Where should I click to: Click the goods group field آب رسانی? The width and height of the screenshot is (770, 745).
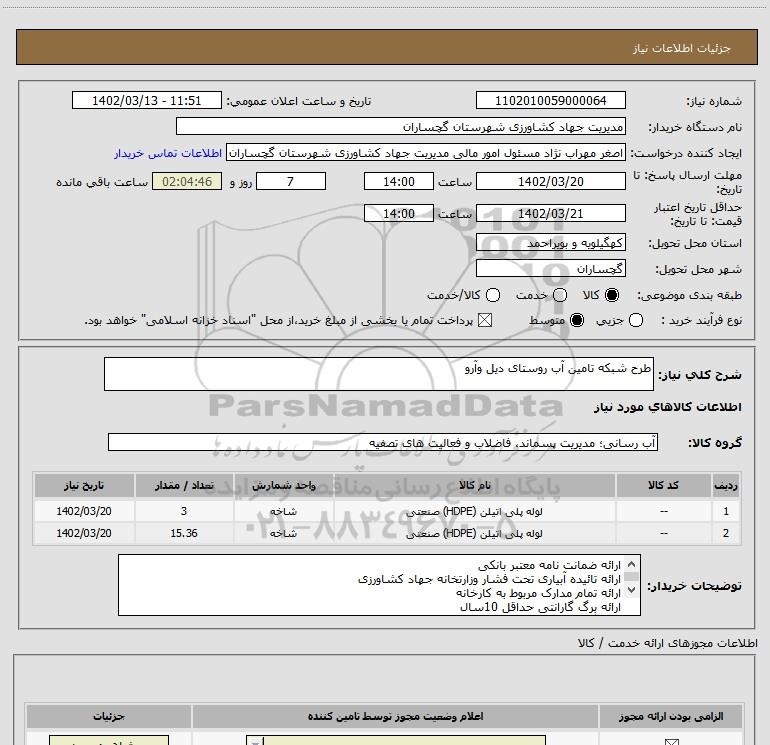383,442
